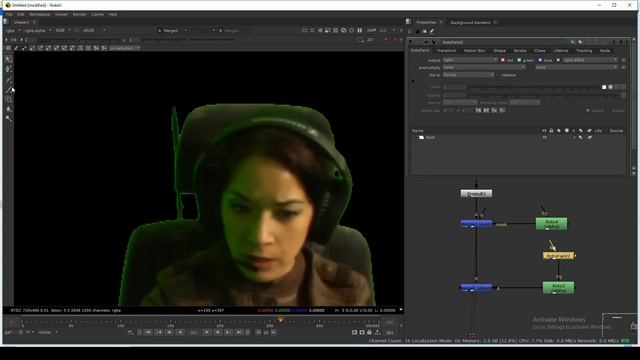
Task: Click the clipping warning circle icon in viewer
Action: point(344,30)
